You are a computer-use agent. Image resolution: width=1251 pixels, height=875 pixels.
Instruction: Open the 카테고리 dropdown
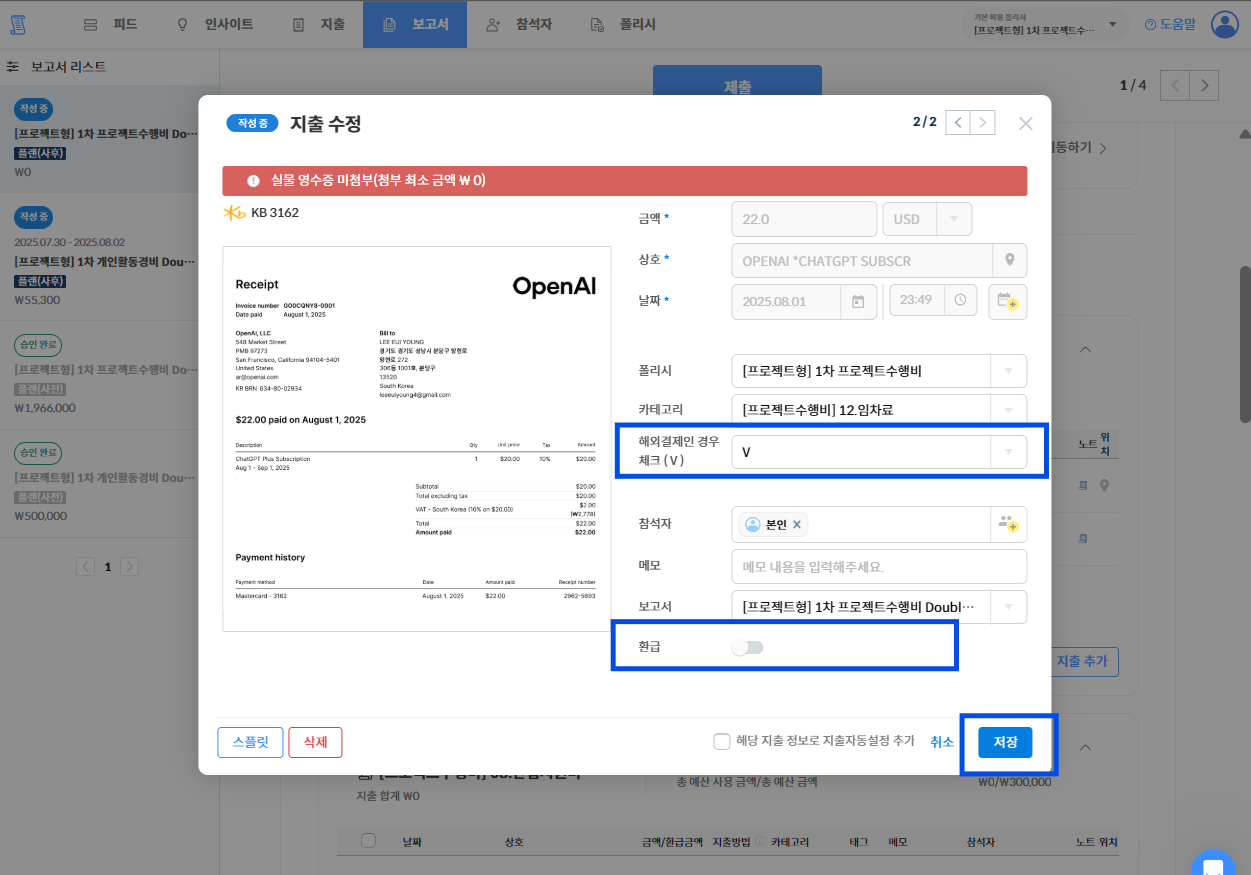(879, 410)
